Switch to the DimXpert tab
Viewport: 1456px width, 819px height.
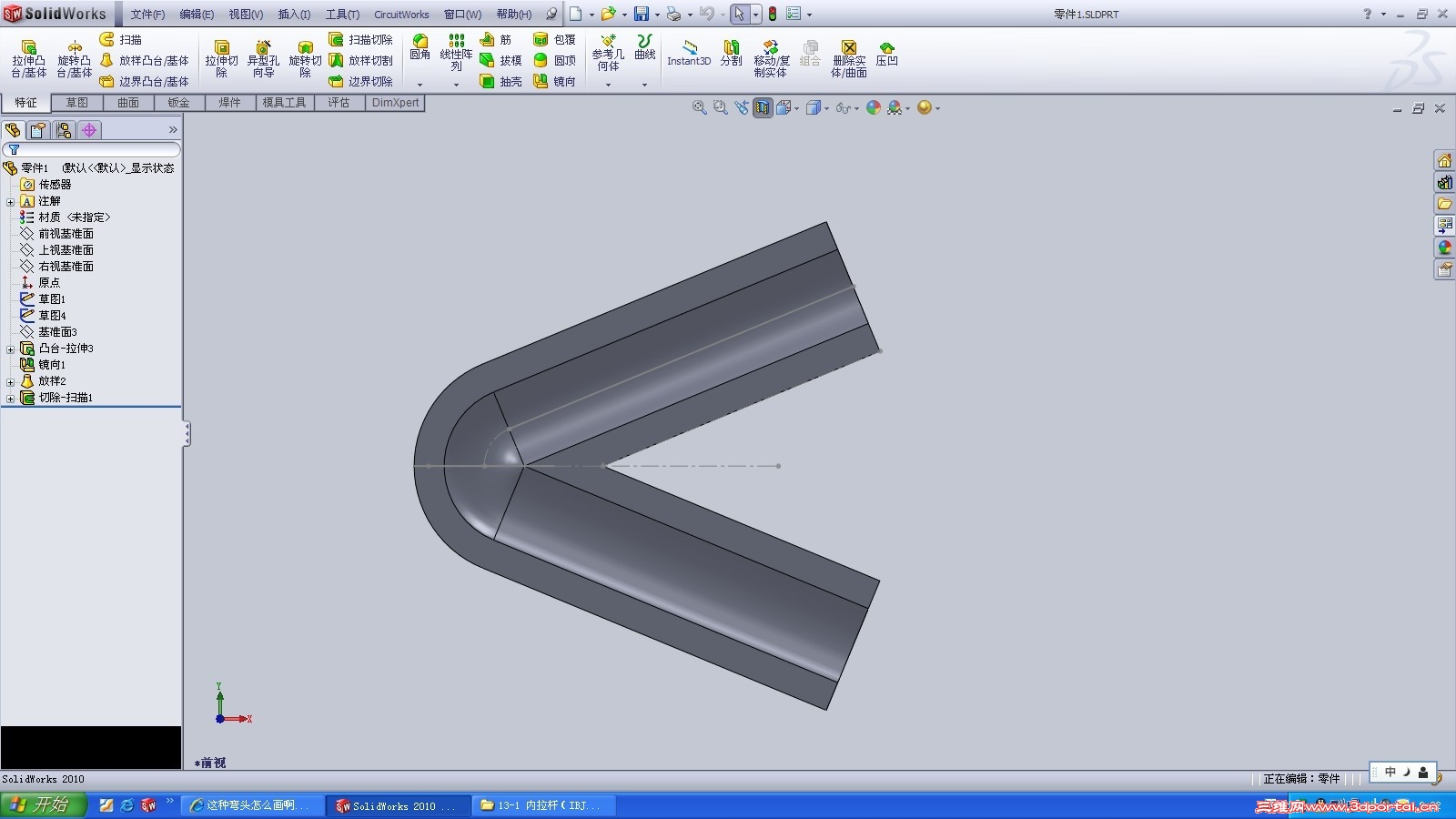click(x=395, y=103)
